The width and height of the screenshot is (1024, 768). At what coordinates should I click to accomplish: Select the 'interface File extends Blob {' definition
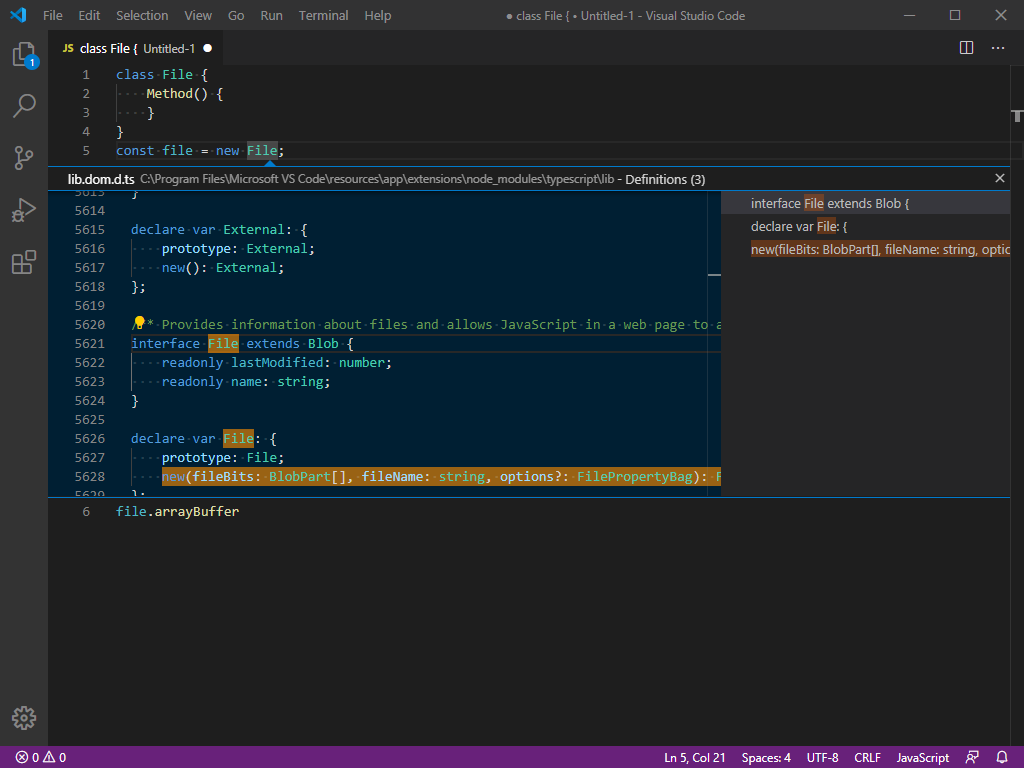(x=865, y=204)
